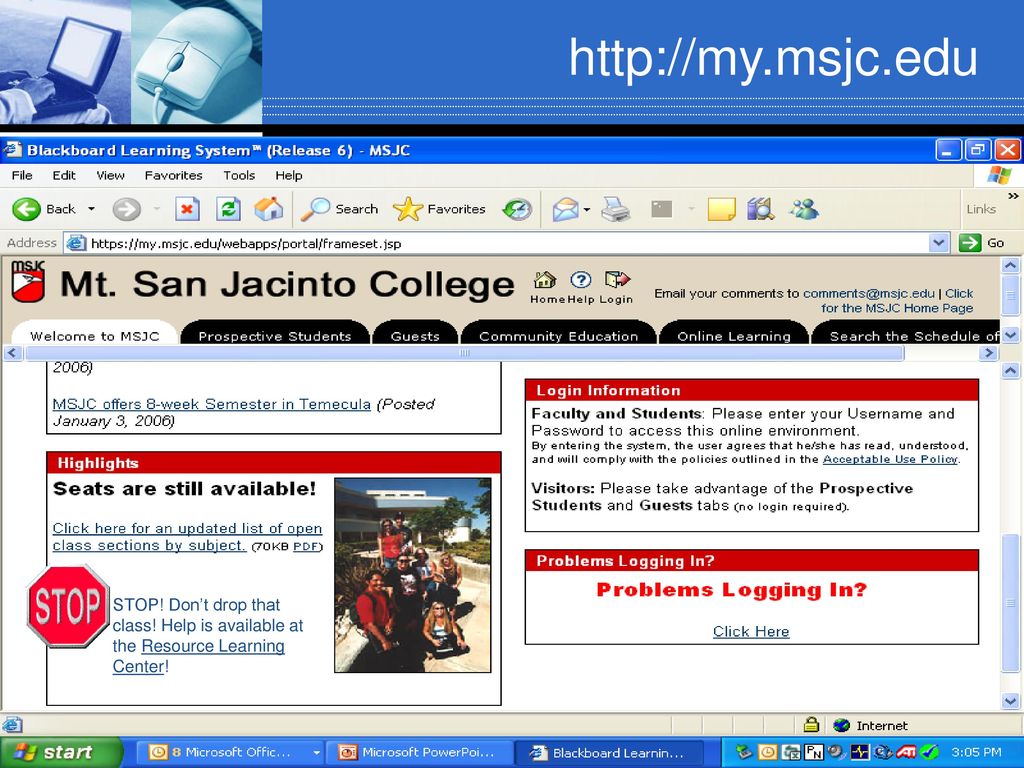Image resolution: width=1024 pixels, height=768 pixels.
Task: Open the portal Help question mark icon
Action: click(x=581, y=280)
